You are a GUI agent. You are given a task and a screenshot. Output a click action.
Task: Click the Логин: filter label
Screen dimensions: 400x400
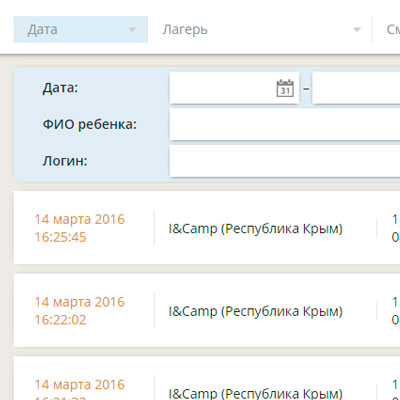pos(65,161)
